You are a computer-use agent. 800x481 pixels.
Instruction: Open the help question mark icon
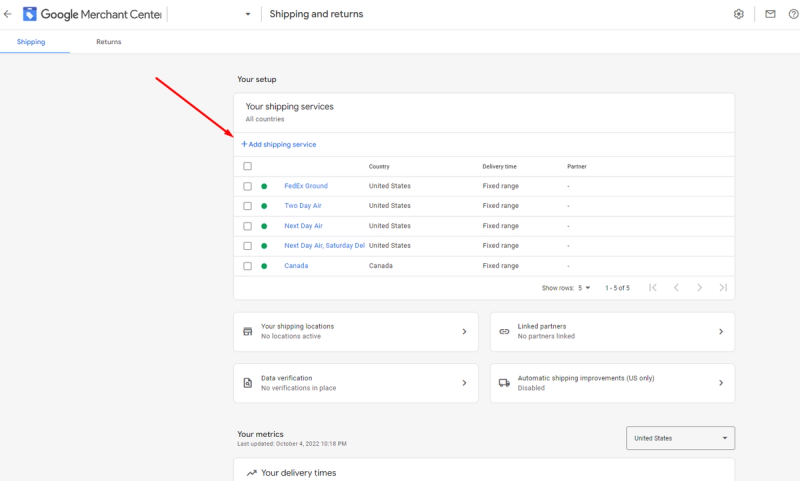tap(793, 14)
